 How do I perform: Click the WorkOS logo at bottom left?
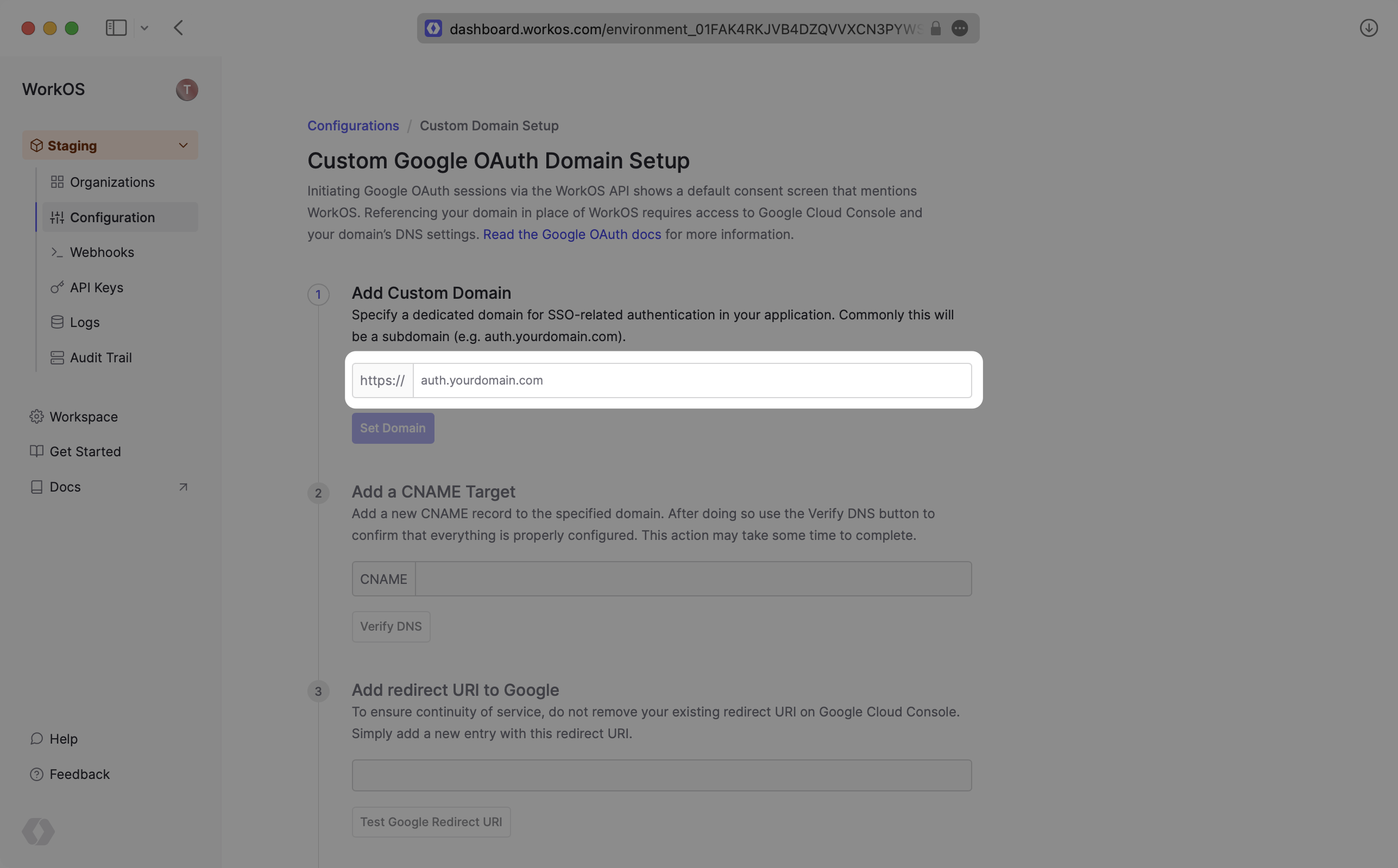click(39, 831)
